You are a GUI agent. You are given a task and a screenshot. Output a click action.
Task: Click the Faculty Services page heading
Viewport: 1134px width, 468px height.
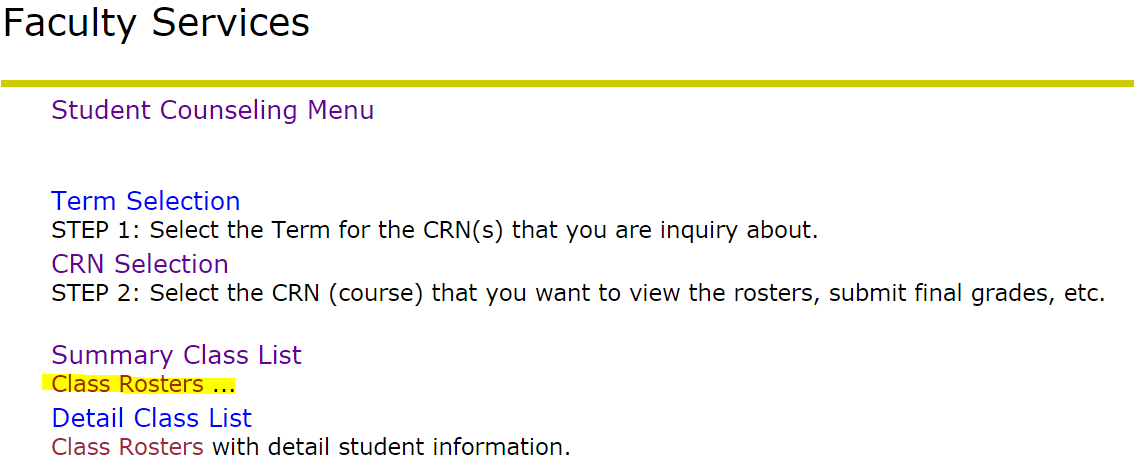[156, 24]
